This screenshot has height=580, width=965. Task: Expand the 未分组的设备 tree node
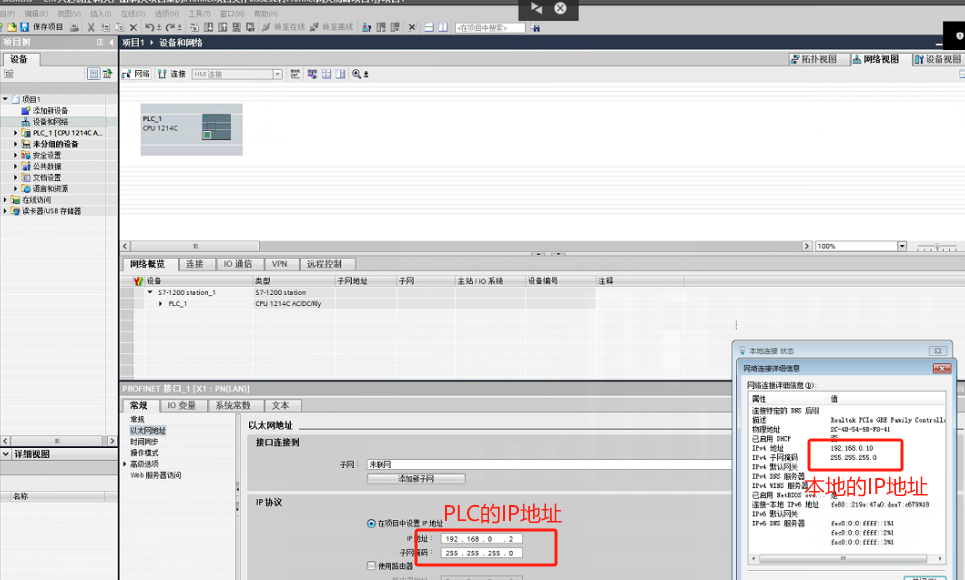16,143
